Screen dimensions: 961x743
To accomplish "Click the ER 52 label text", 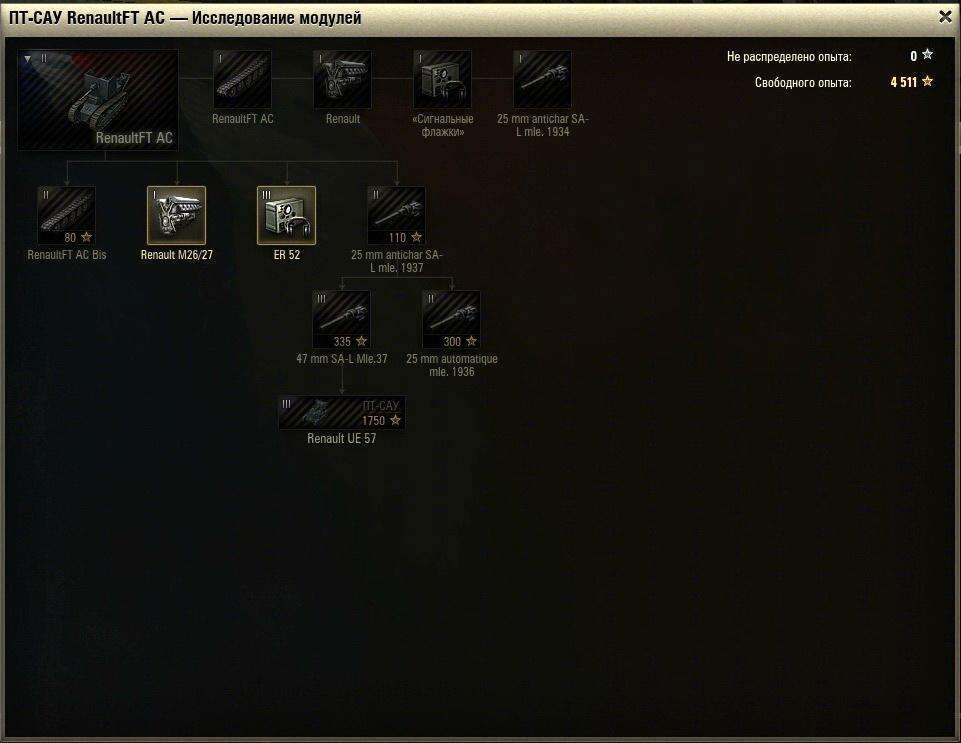I will [286, 255].
